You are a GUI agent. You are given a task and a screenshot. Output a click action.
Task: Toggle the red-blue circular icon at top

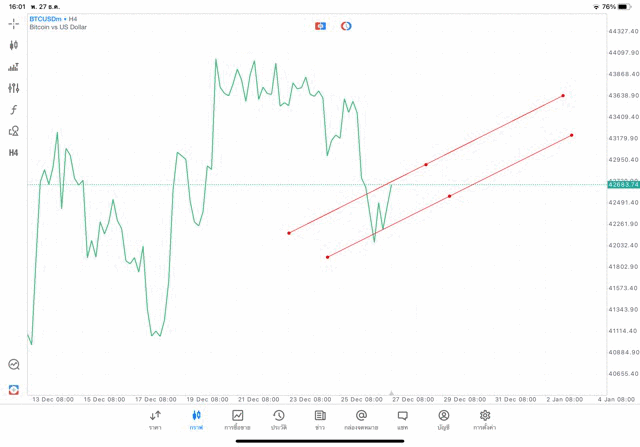tap(346, 26)
